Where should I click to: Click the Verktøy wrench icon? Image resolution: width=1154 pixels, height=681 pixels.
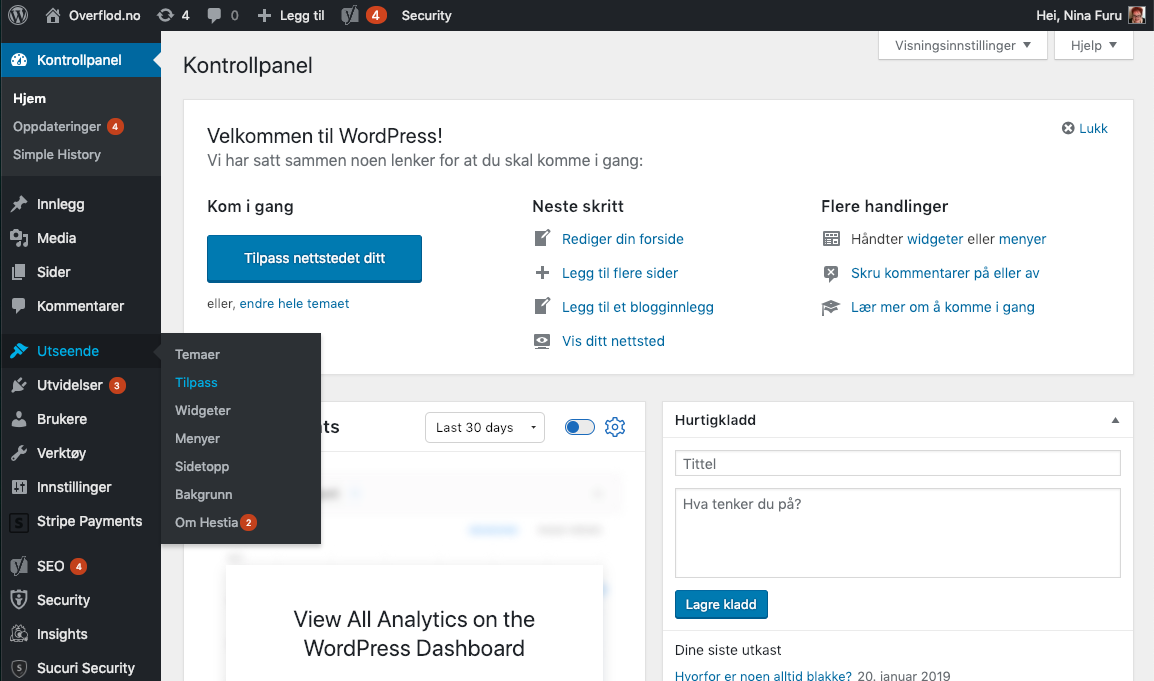[19, 453]
